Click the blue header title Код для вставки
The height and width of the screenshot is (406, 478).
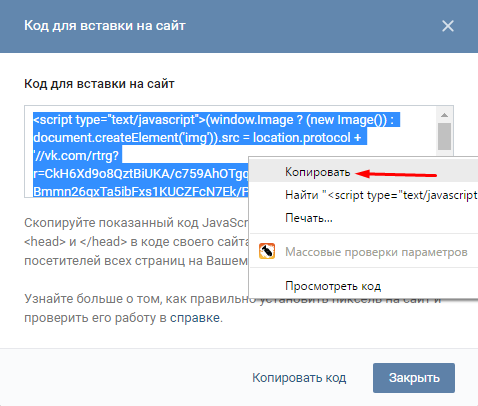(105, 26)
